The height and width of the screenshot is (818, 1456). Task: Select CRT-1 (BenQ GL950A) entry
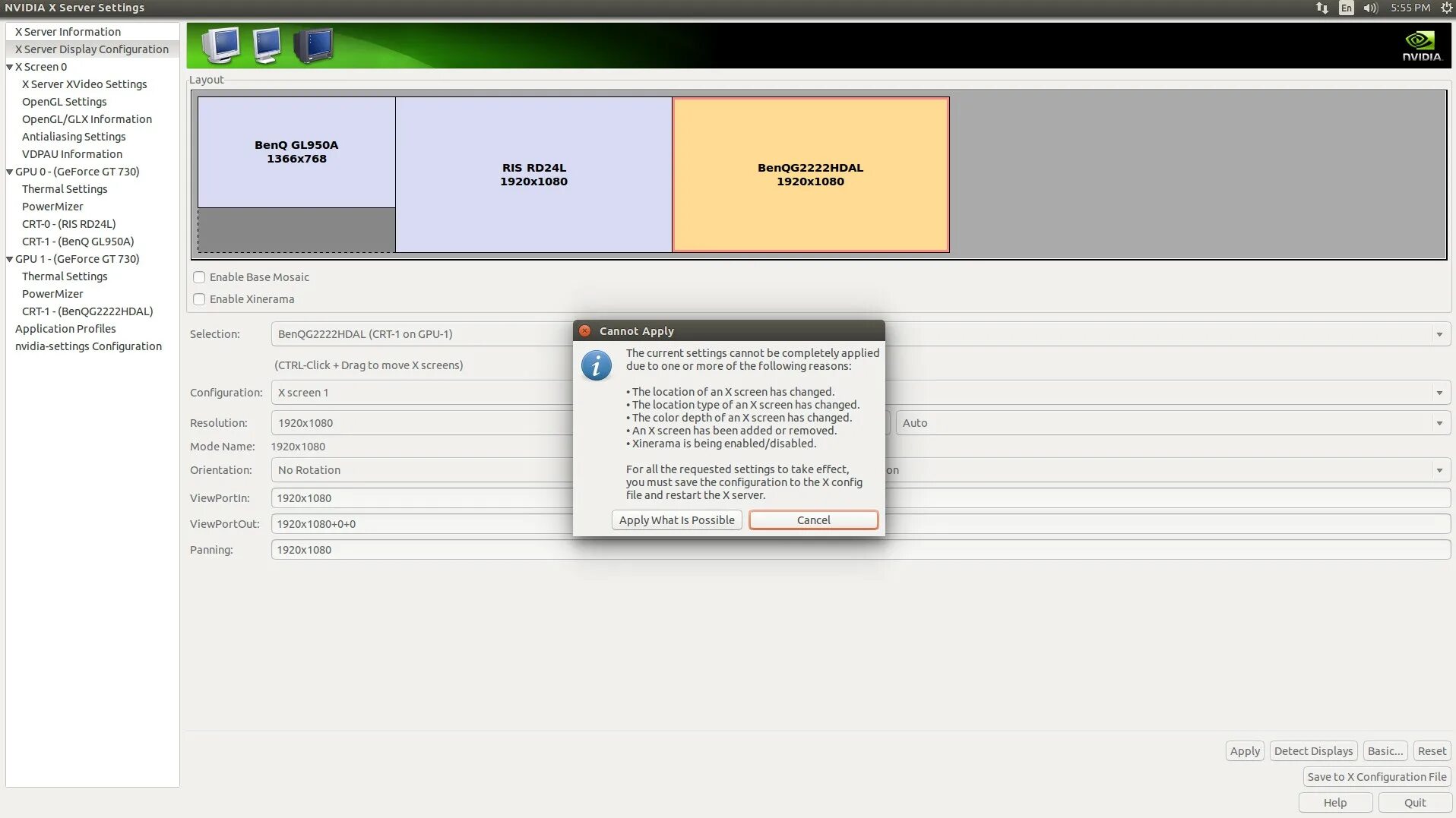[x=78, y=242]
